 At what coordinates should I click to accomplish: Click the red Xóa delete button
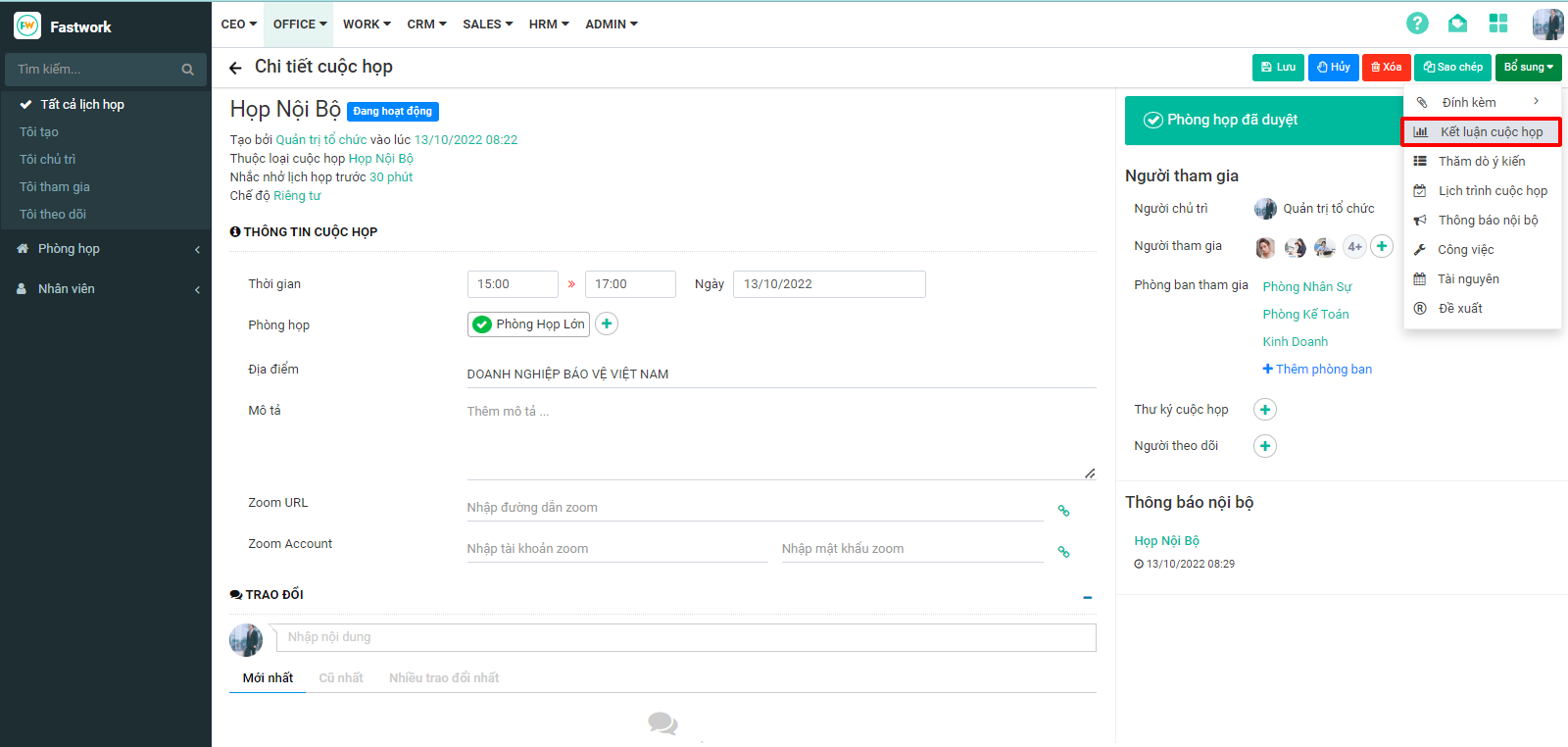[x=1386, y=68]
